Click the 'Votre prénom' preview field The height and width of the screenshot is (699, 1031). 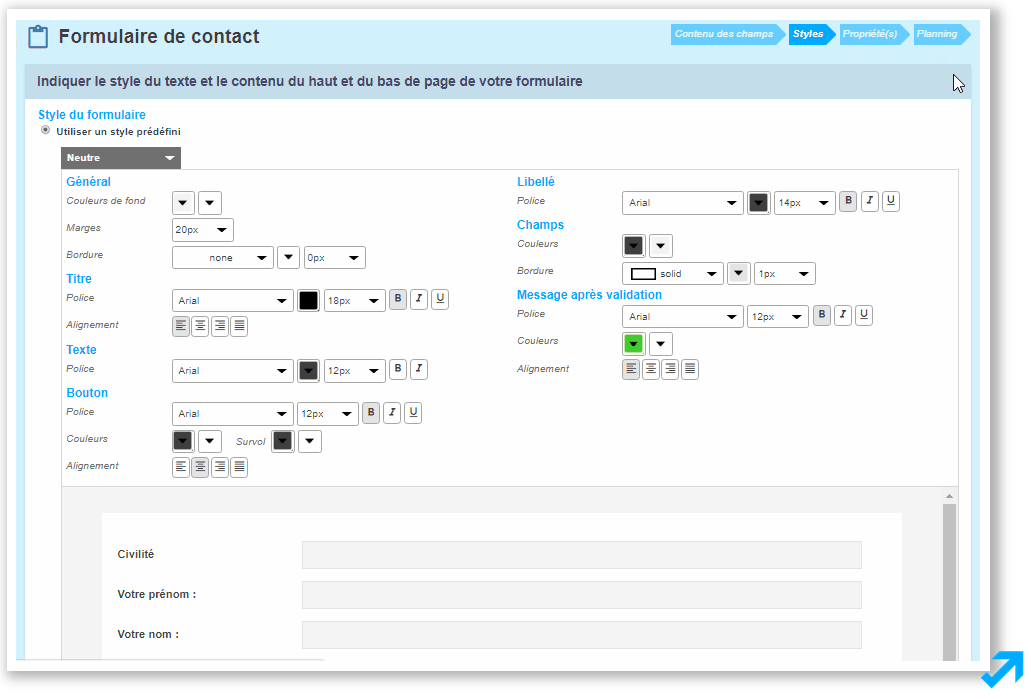(582, 595)
